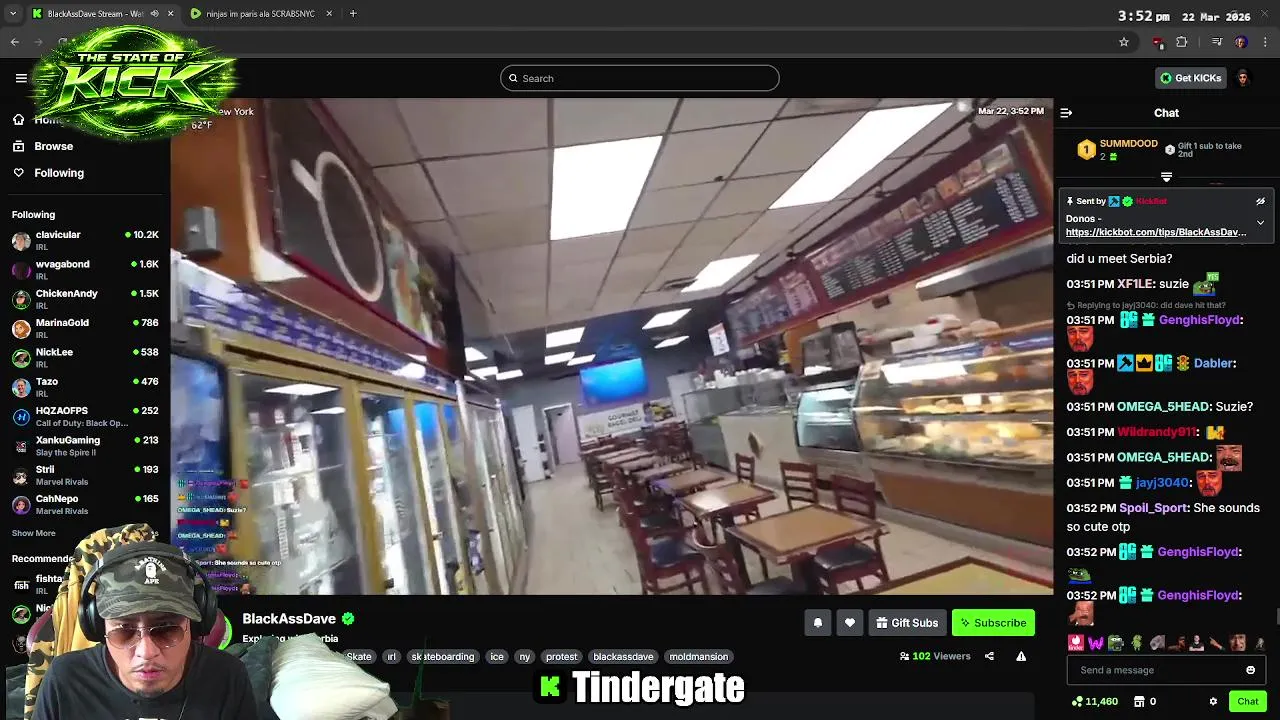Open chat settings gear icon
This screenshot has width=1280, height=720.
[x=1213, y=702]
